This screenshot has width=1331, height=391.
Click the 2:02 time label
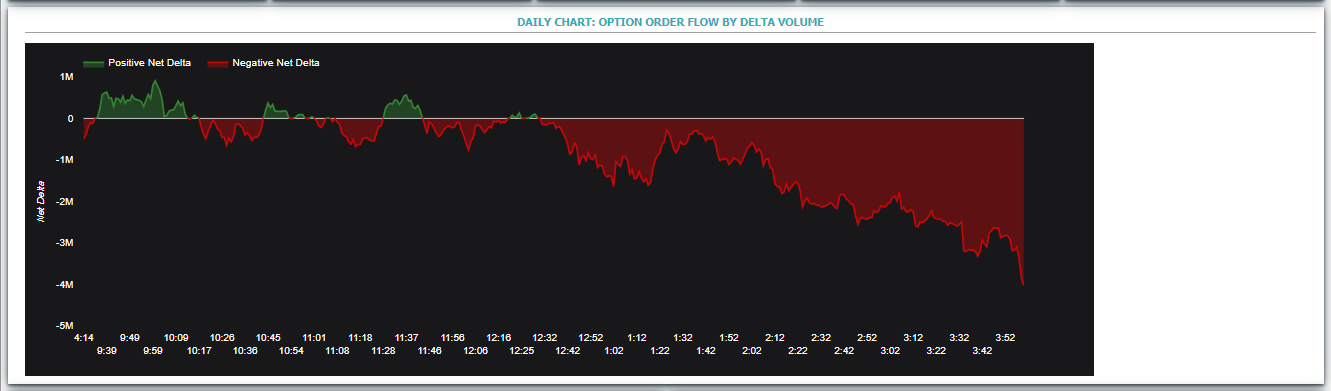[752, 351]
